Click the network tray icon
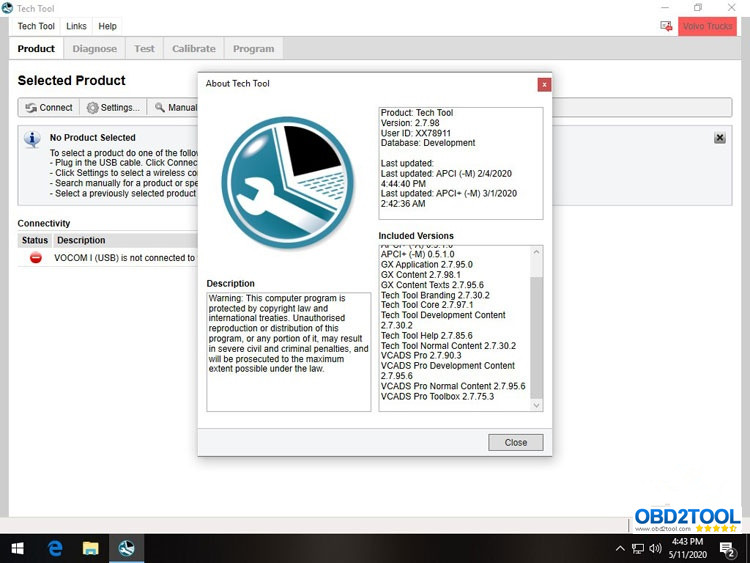The height and width of the screenshot is (563, 750). point(638,549)
